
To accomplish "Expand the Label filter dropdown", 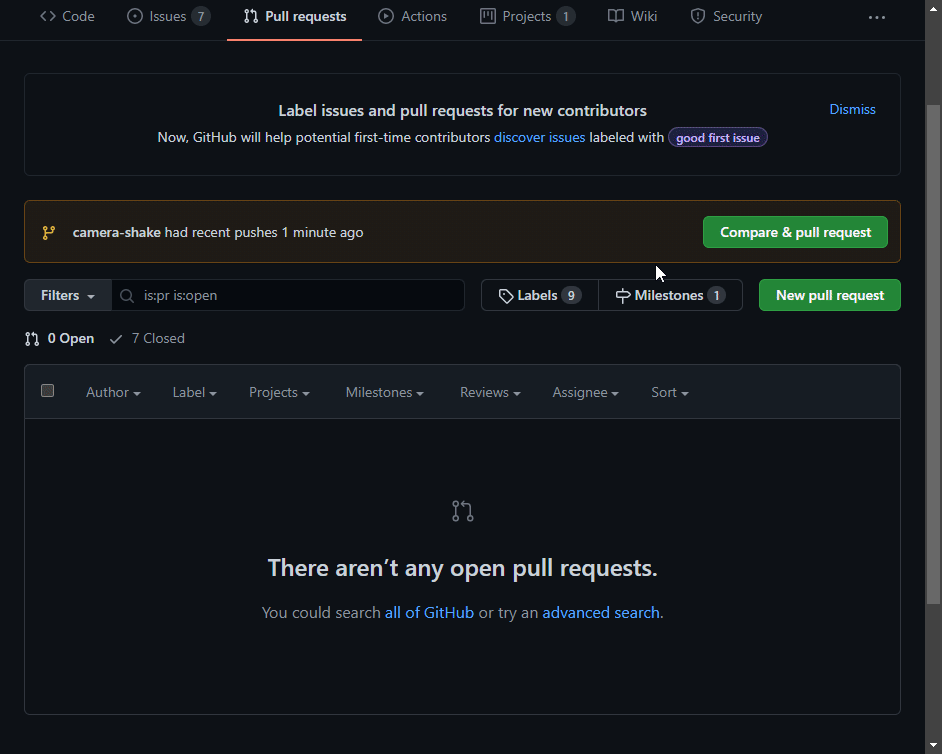I will coord(194,392).
